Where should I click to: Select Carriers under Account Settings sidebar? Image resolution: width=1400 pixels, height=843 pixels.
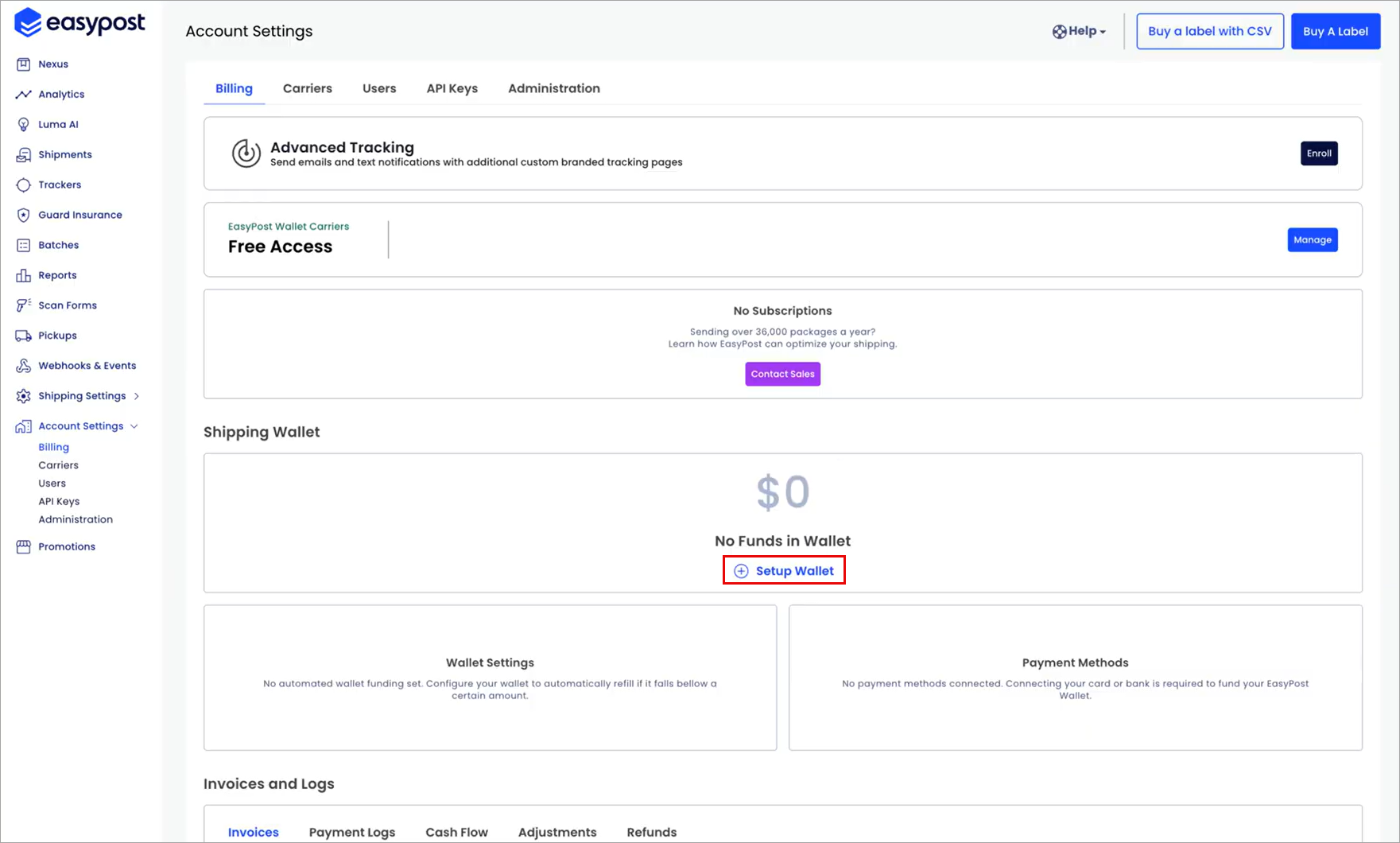59,466
